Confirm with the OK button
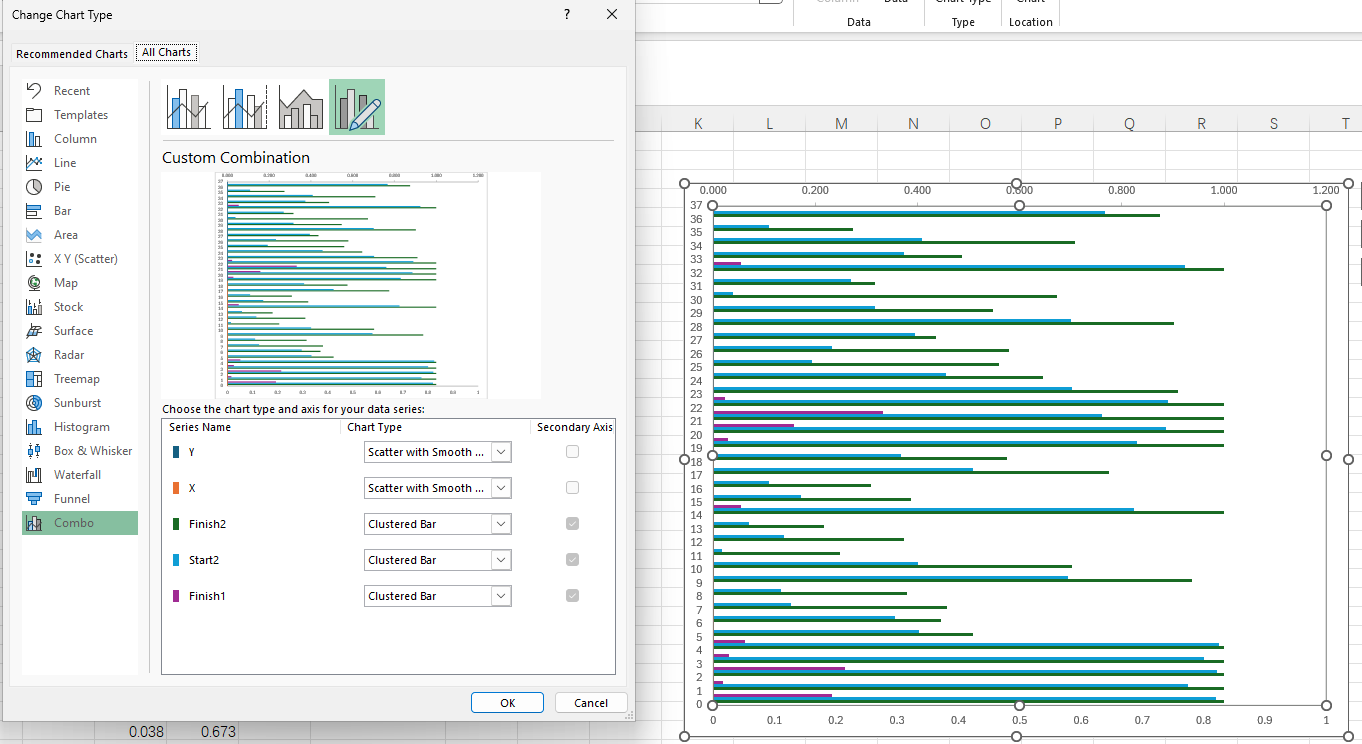The height and width of the screenshot is (744, 1362). [507, 703]
